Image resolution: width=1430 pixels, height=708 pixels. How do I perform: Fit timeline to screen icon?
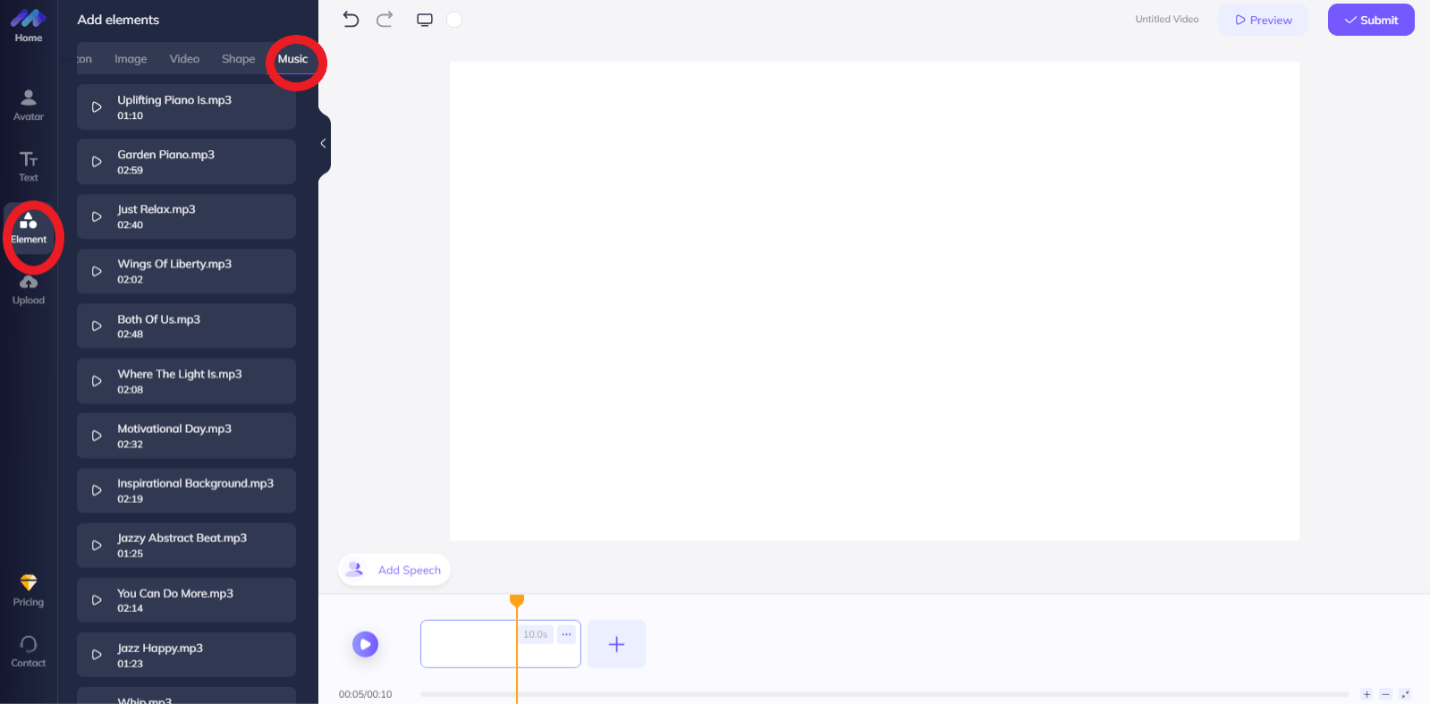tap(1405, 694)
